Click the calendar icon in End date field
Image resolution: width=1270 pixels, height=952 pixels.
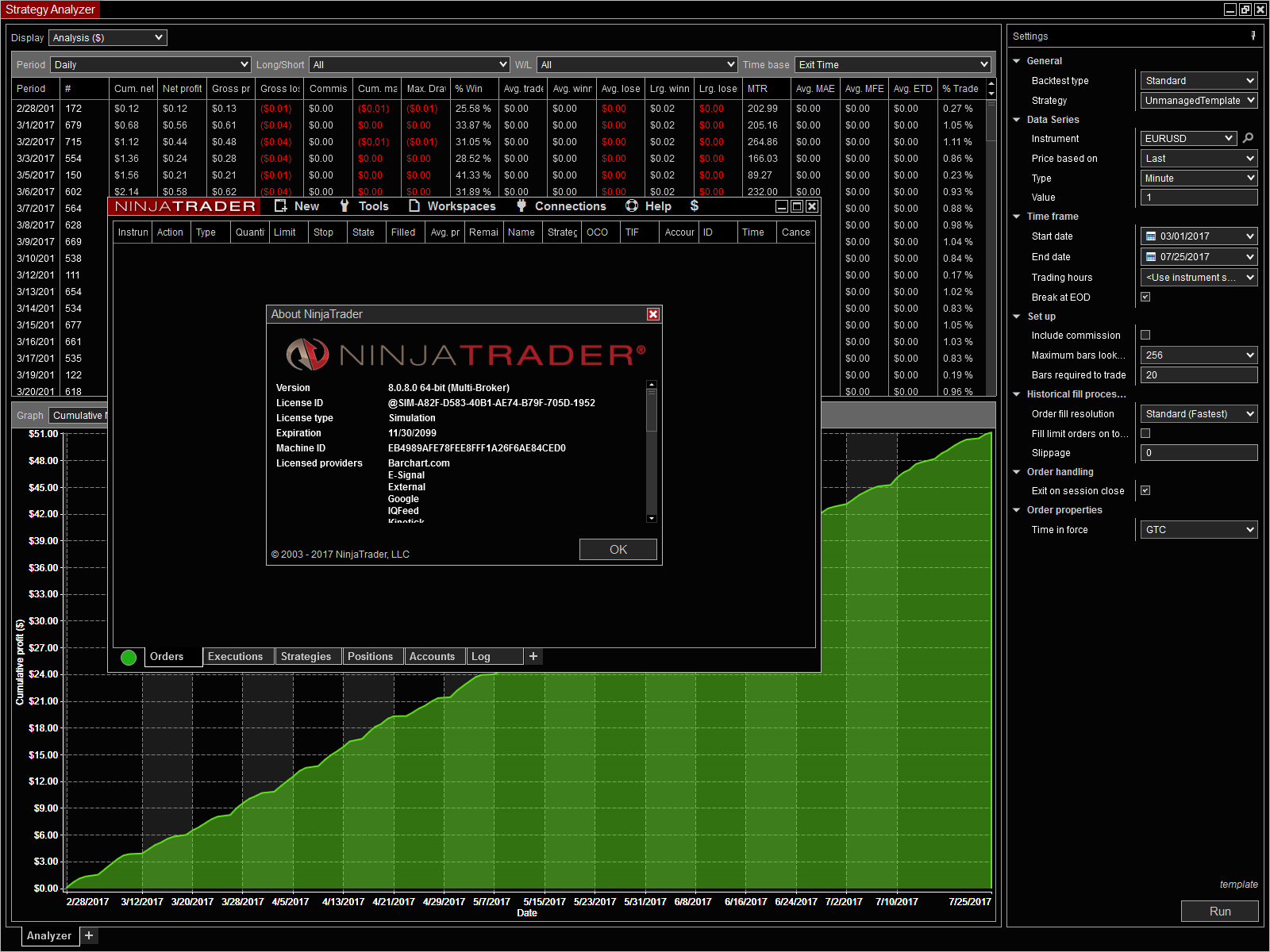(1151, 256)
